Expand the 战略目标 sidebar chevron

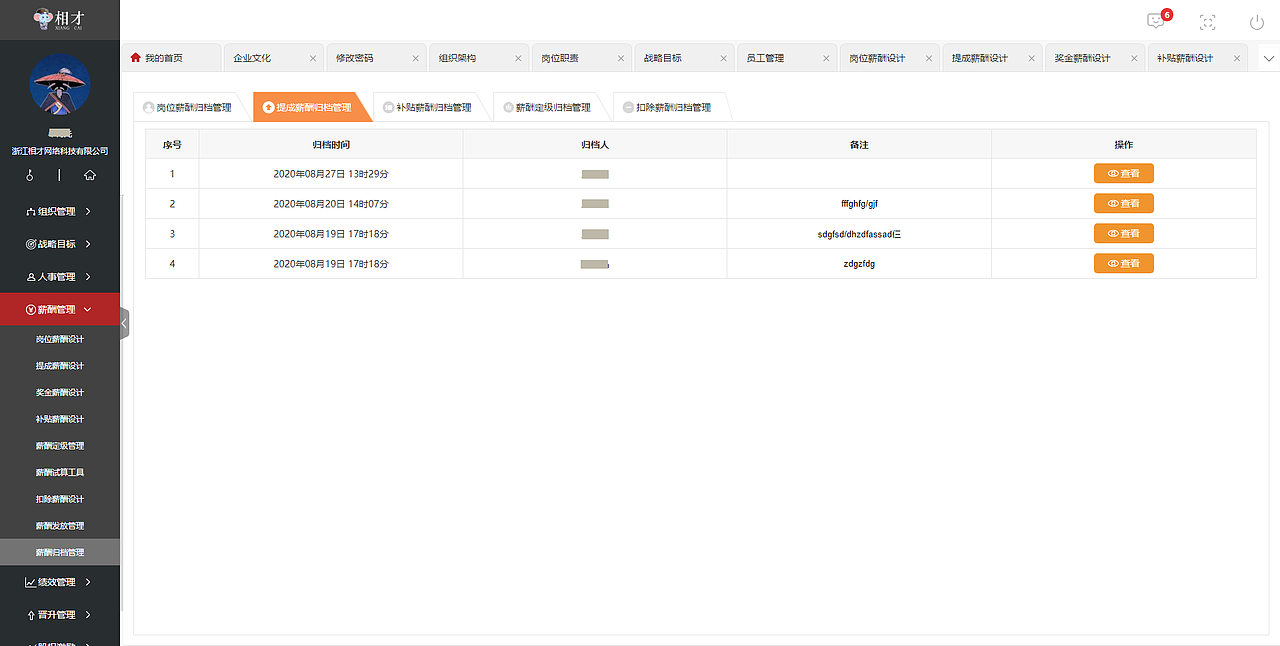(89, 244)
